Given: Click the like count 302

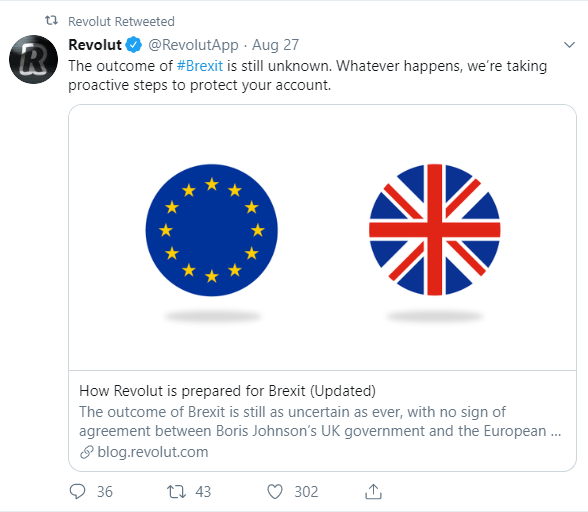Looking at the screenshot, I should (x=306, y=492).
